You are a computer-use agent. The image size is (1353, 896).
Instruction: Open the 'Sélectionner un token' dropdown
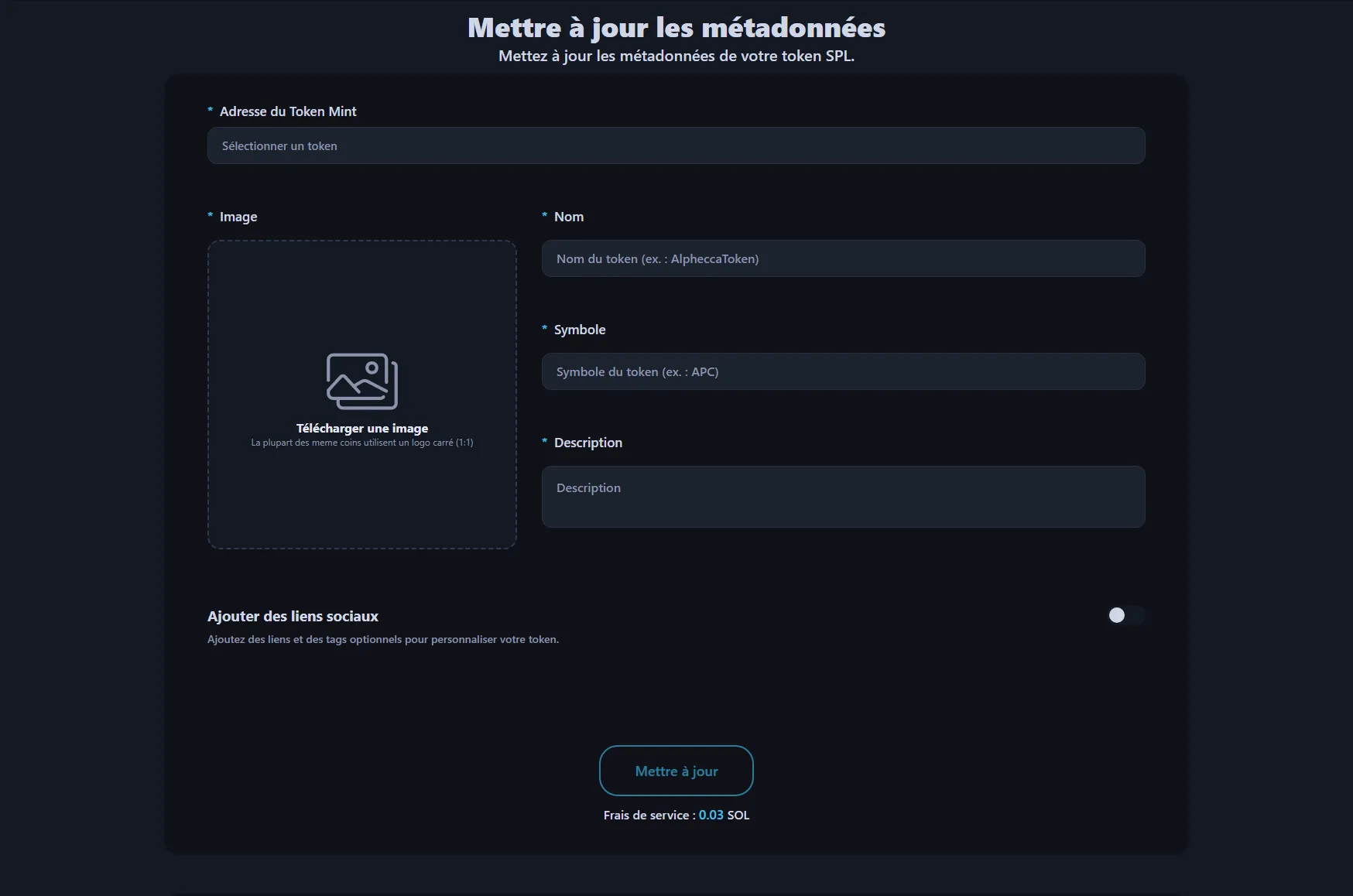click(x=676, y=145)
